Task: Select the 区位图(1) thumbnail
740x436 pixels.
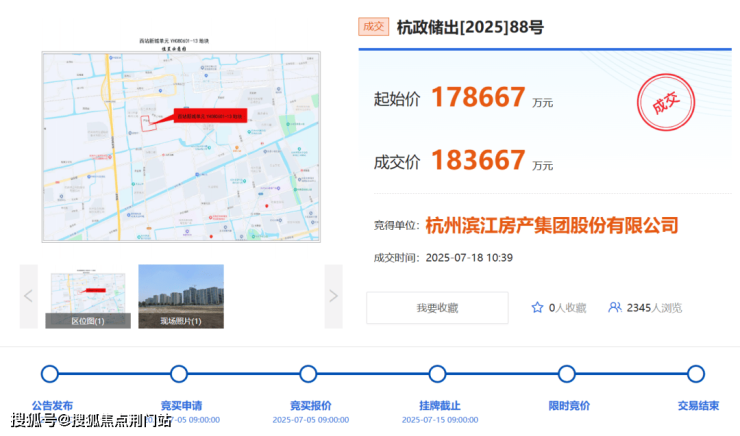Action: point(88,296)
